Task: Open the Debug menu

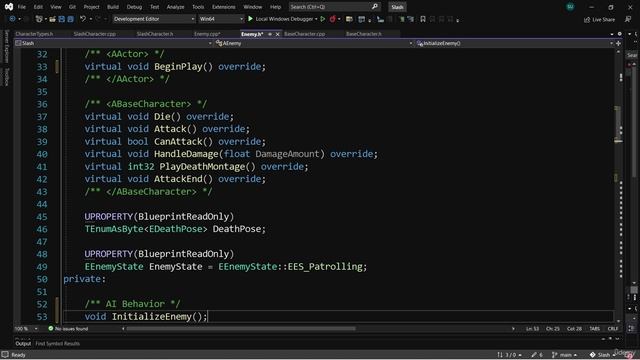Action: click(134, 7)
